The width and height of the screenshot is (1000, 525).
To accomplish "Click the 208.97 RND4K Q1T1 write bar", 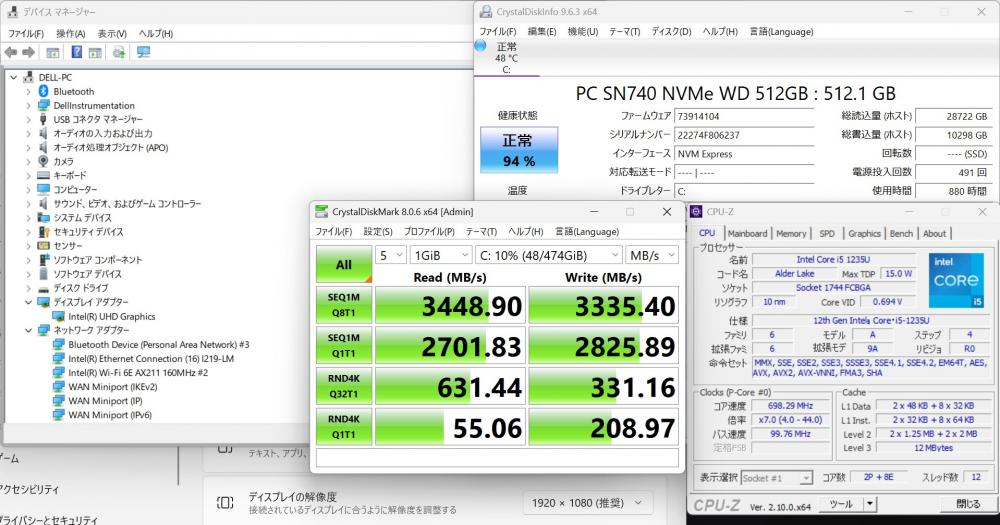I will click(603, 427).
